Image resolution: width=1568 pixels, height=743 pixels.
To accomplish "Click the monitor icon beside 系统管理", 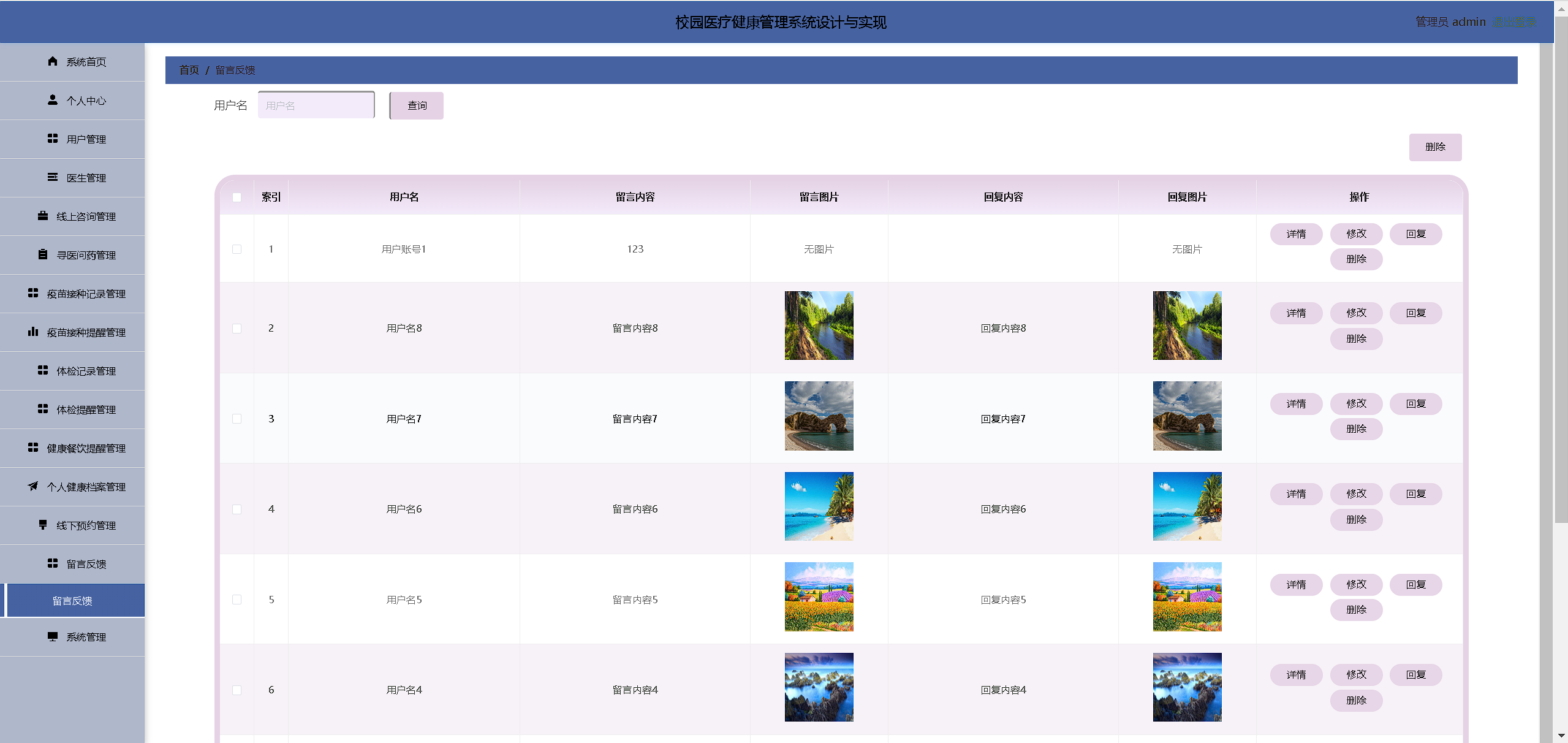I will click(x=53, y=636).
